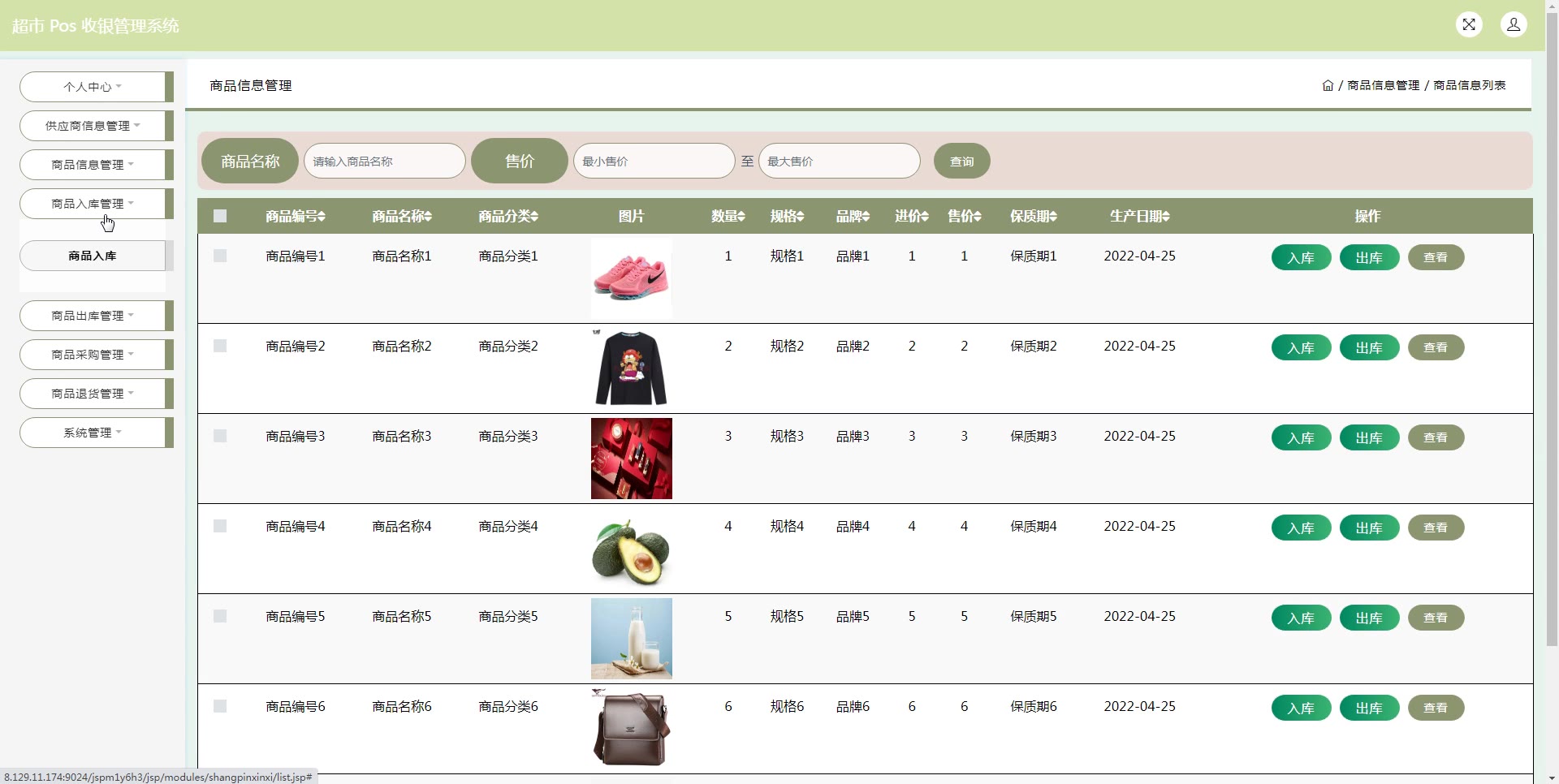Click 出库 for 商品编号1
1559x784 pixels.
click(1369, 257)
